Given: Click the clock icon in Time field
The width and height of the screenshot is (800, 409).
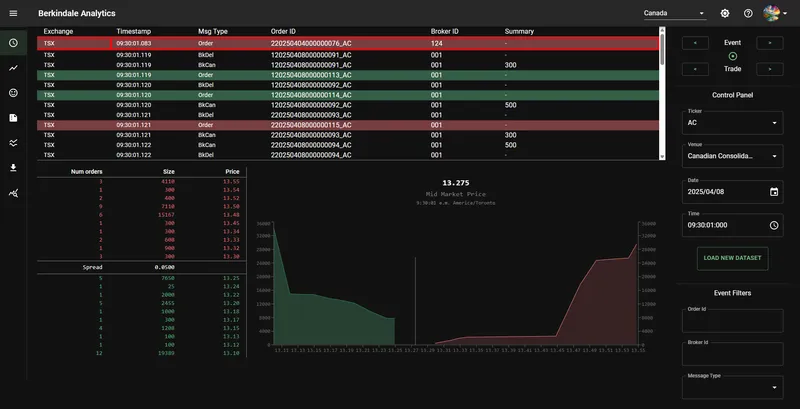Looking at the screenshot, I should click(773, 226).
